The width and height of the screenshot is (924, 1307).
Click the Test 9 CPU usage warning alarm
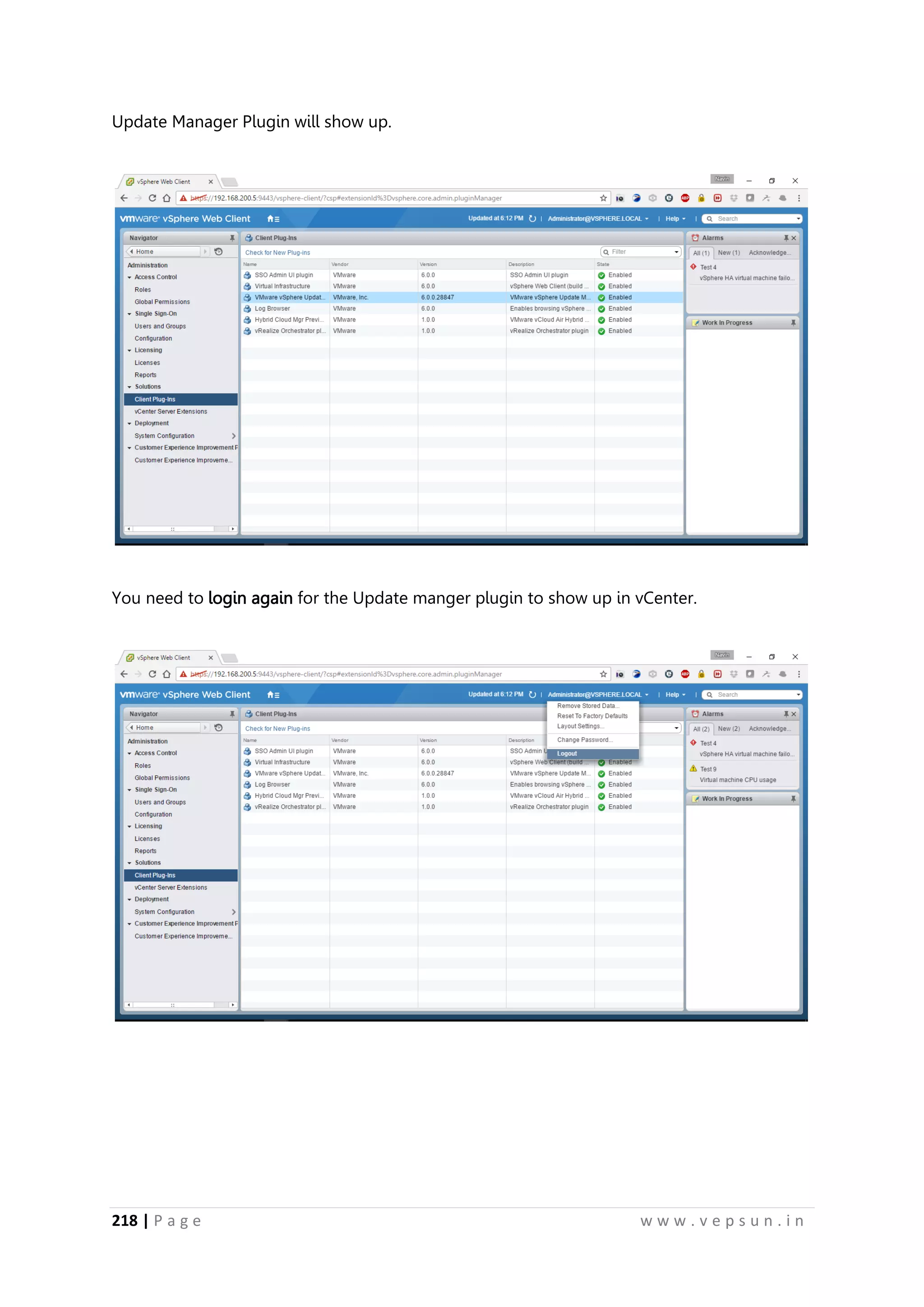click(x=743, y=774)
